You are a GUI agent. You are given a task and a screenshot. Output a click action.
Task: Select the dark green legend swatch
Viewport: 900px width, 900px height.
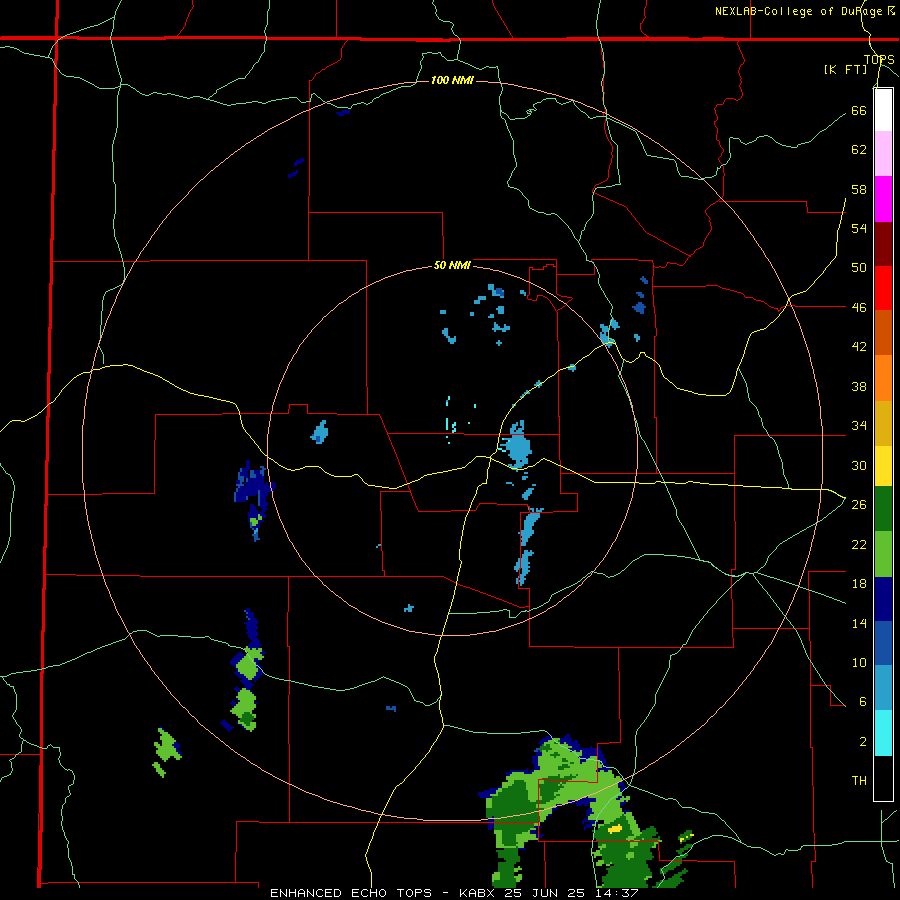[883, 509]
